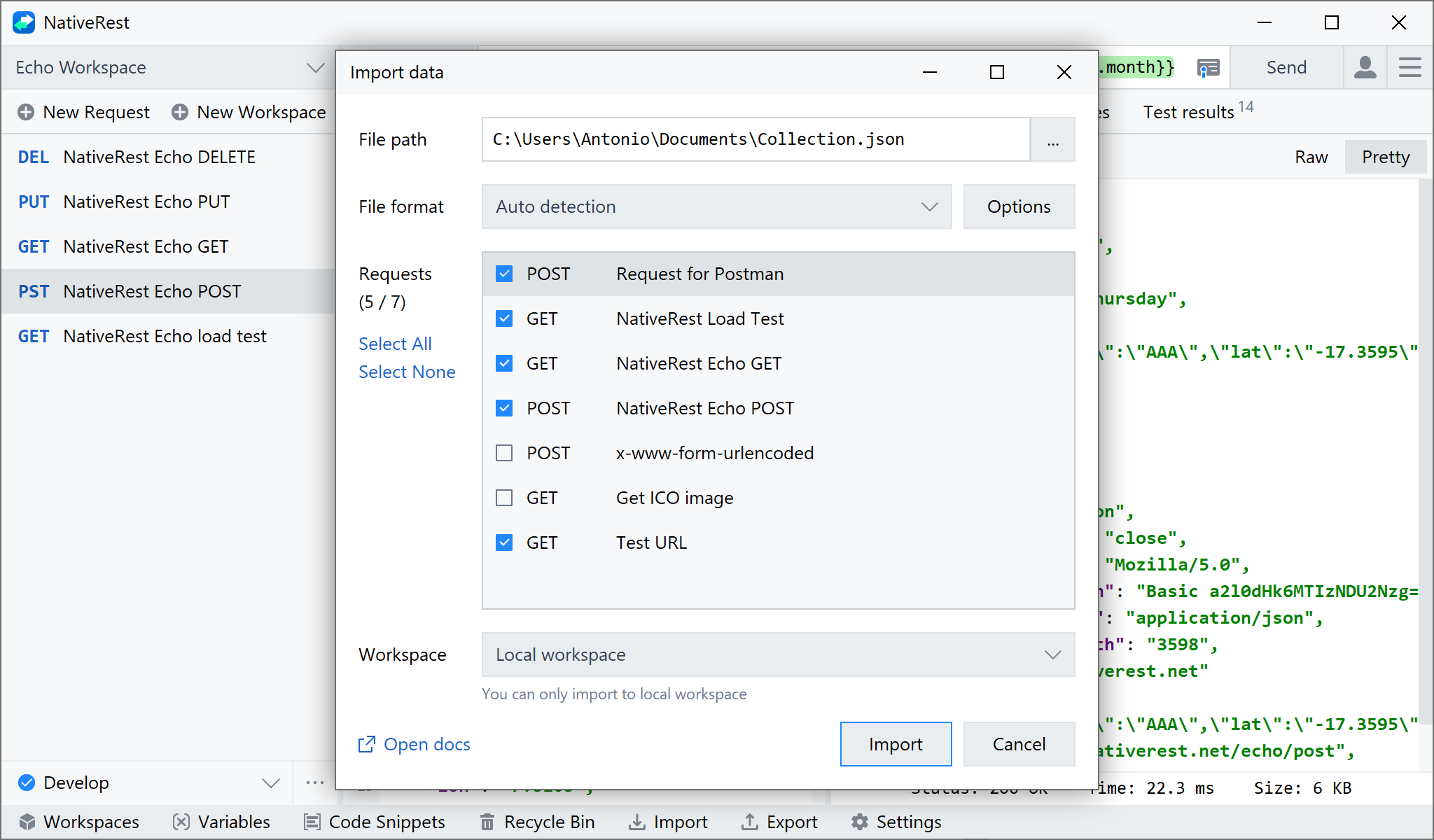
Task: Click the Variables bracket icon
Action: [181, 822]
